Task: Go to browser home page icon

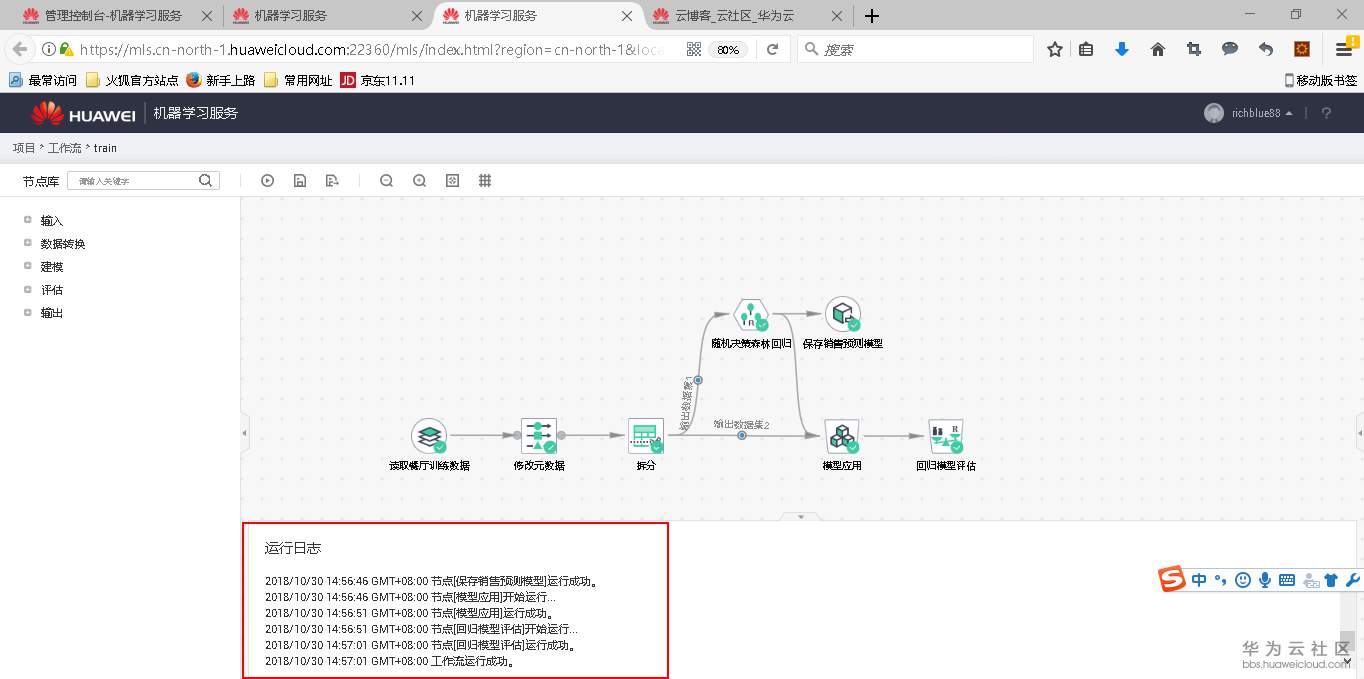Action: tap(1158, 49)
